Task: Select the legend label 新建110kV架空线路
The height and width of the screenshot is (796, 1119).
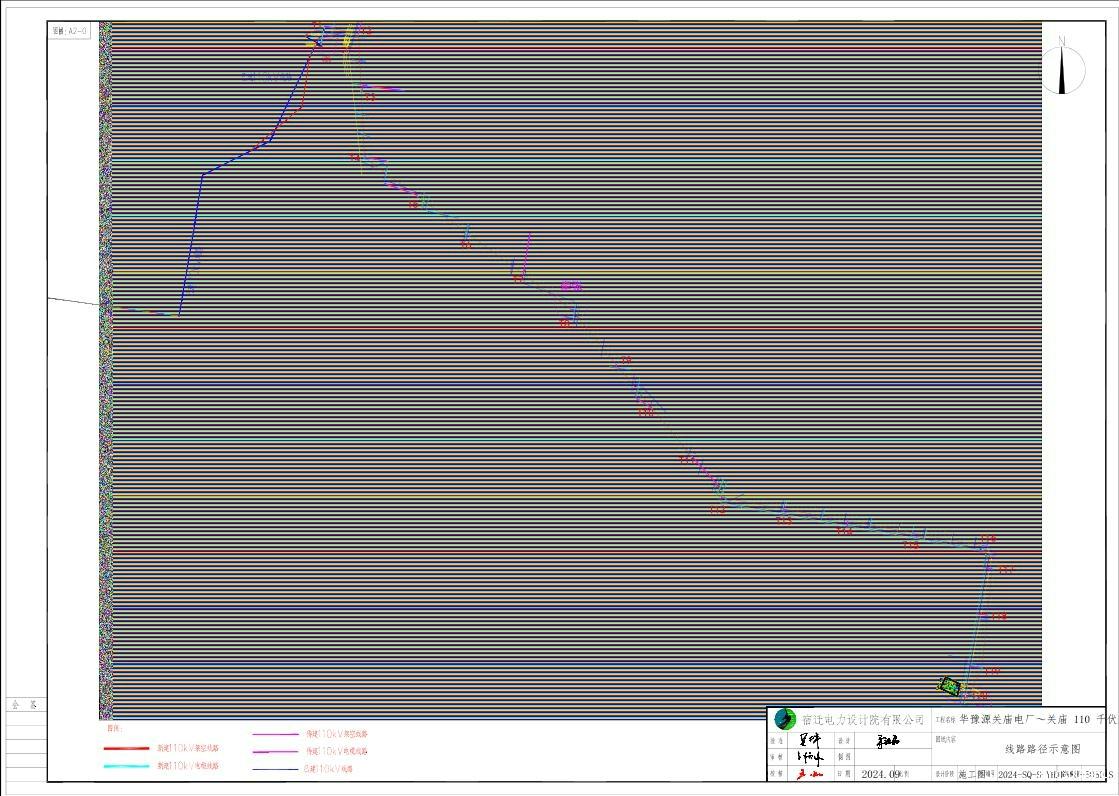Action: 188,748
